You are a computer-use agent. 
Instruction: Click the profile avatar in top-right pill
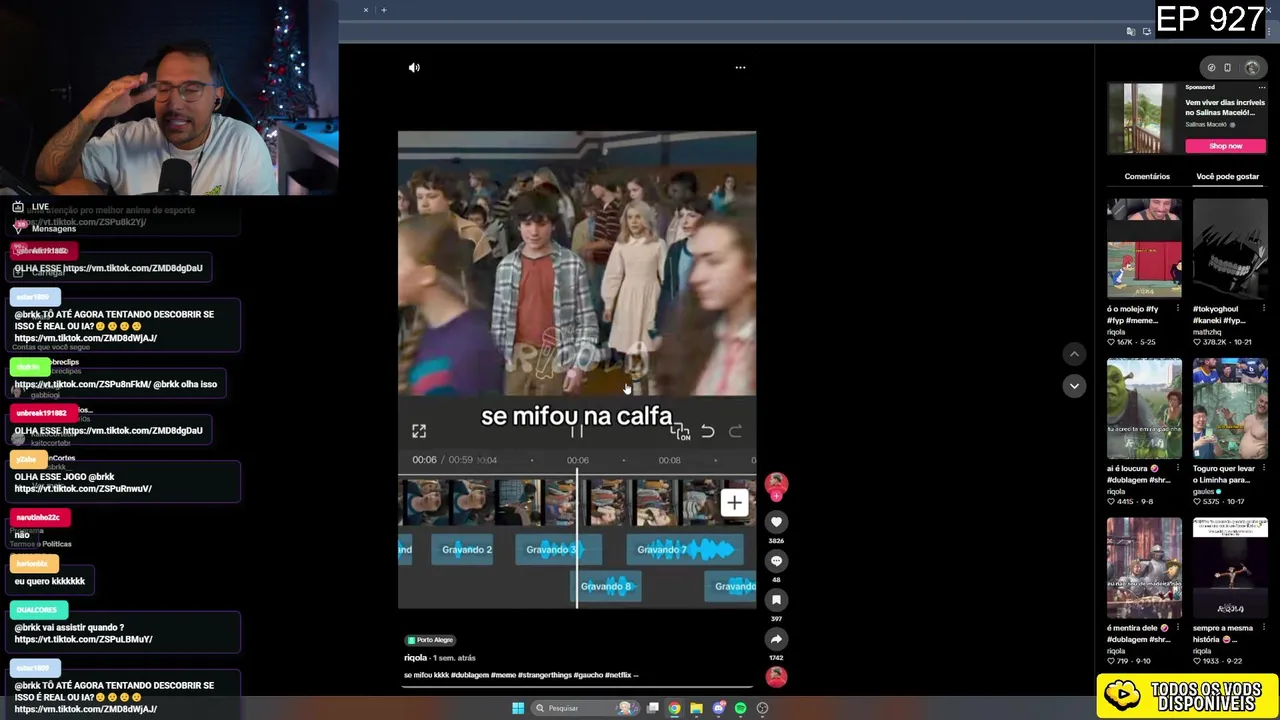click(x=1252, y=68)
